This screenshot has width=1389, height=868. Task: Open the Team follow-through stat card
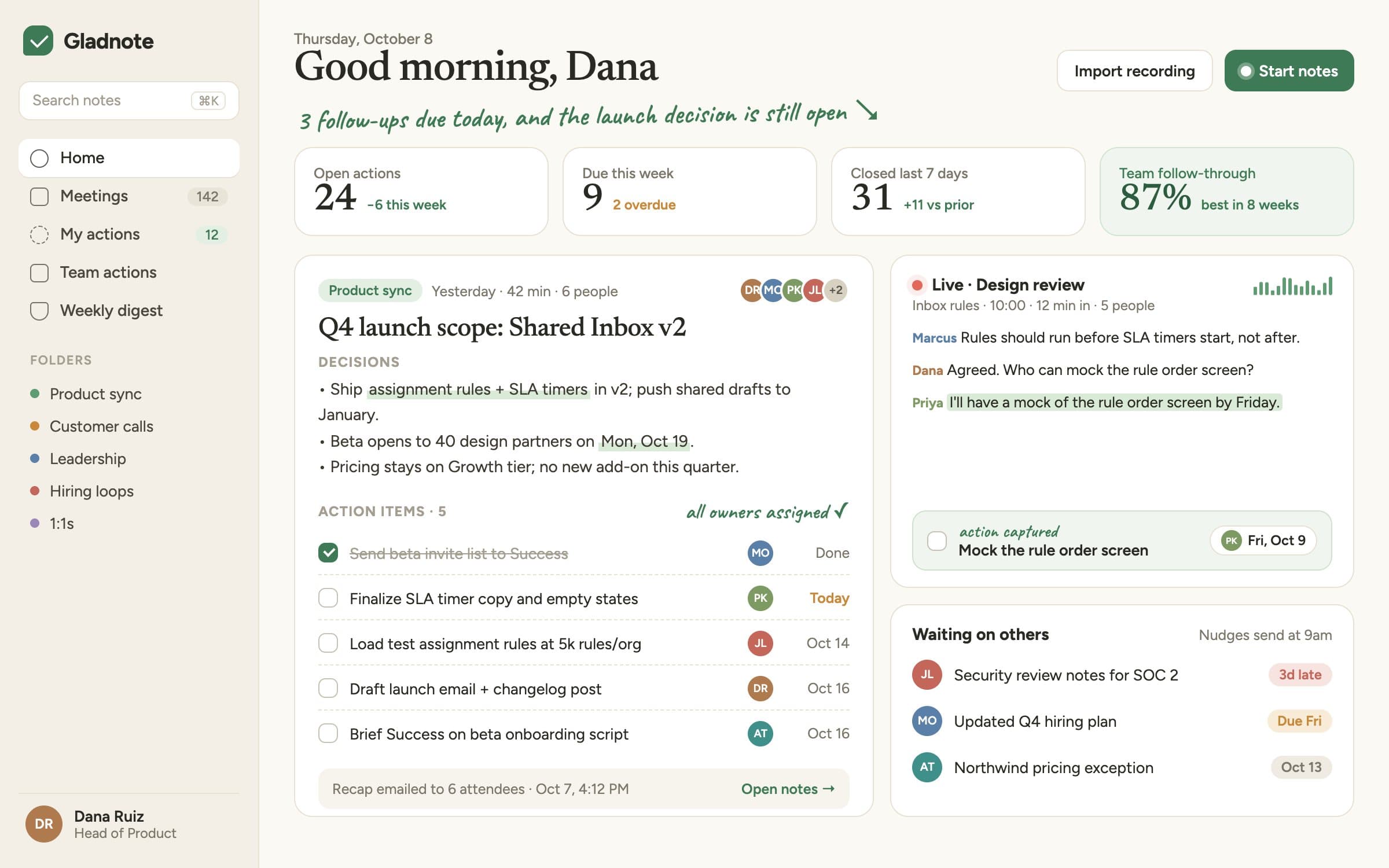(x=1226, y=191)
